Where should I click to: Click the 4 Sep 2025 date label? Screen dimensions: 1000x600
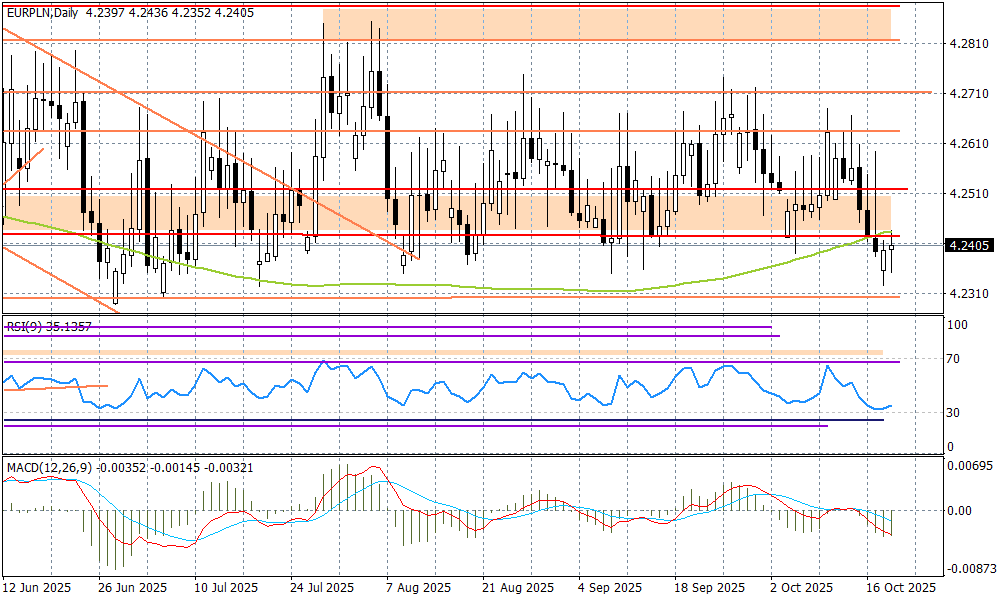click(x=607, y=588)
